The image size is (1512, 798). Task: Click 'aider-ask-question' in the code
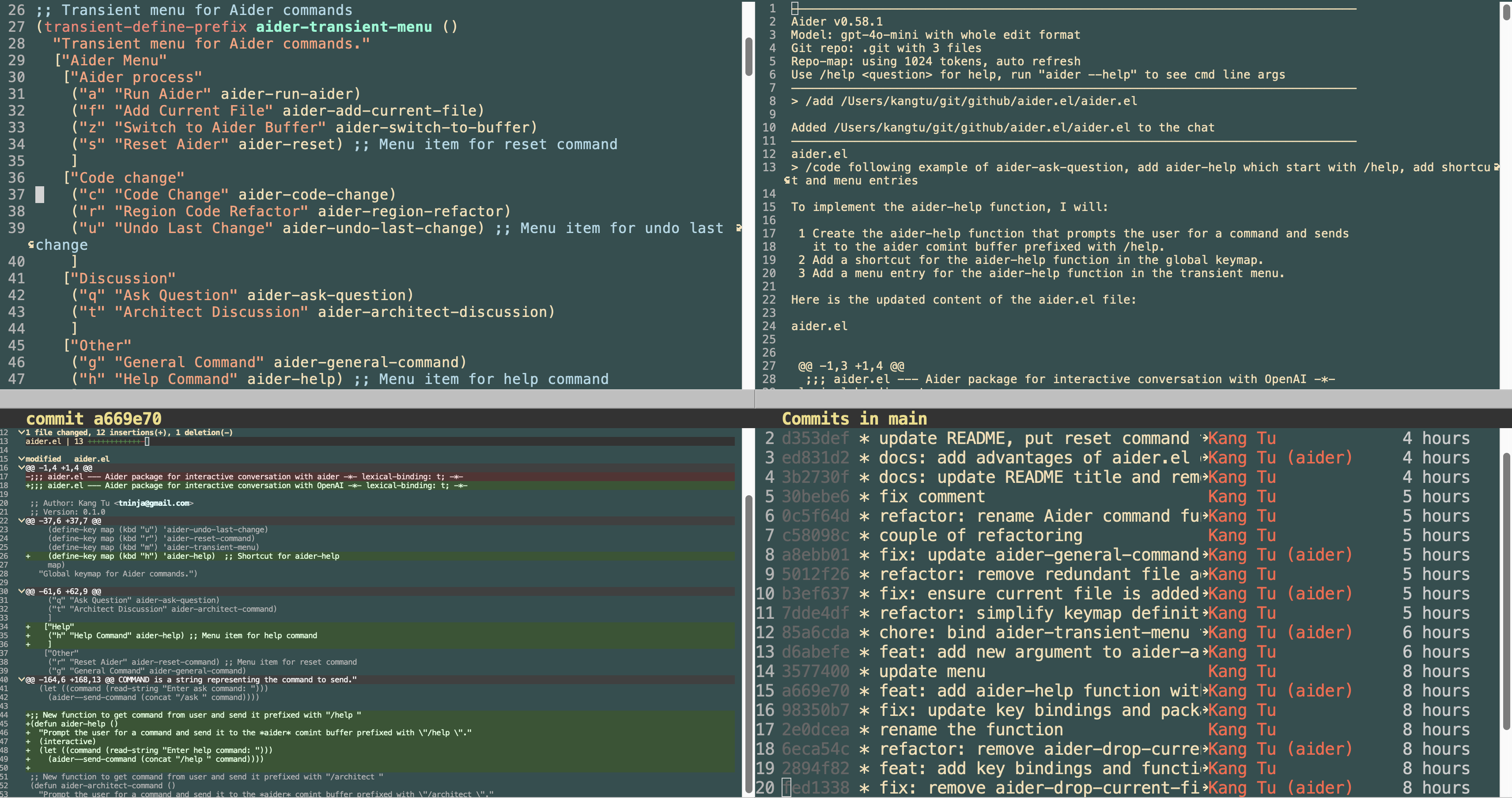(326, 295)
